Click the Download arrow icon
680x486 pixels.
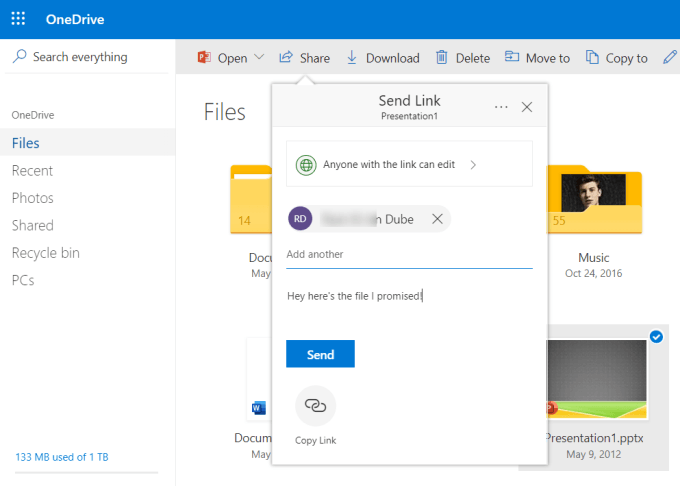352,57
